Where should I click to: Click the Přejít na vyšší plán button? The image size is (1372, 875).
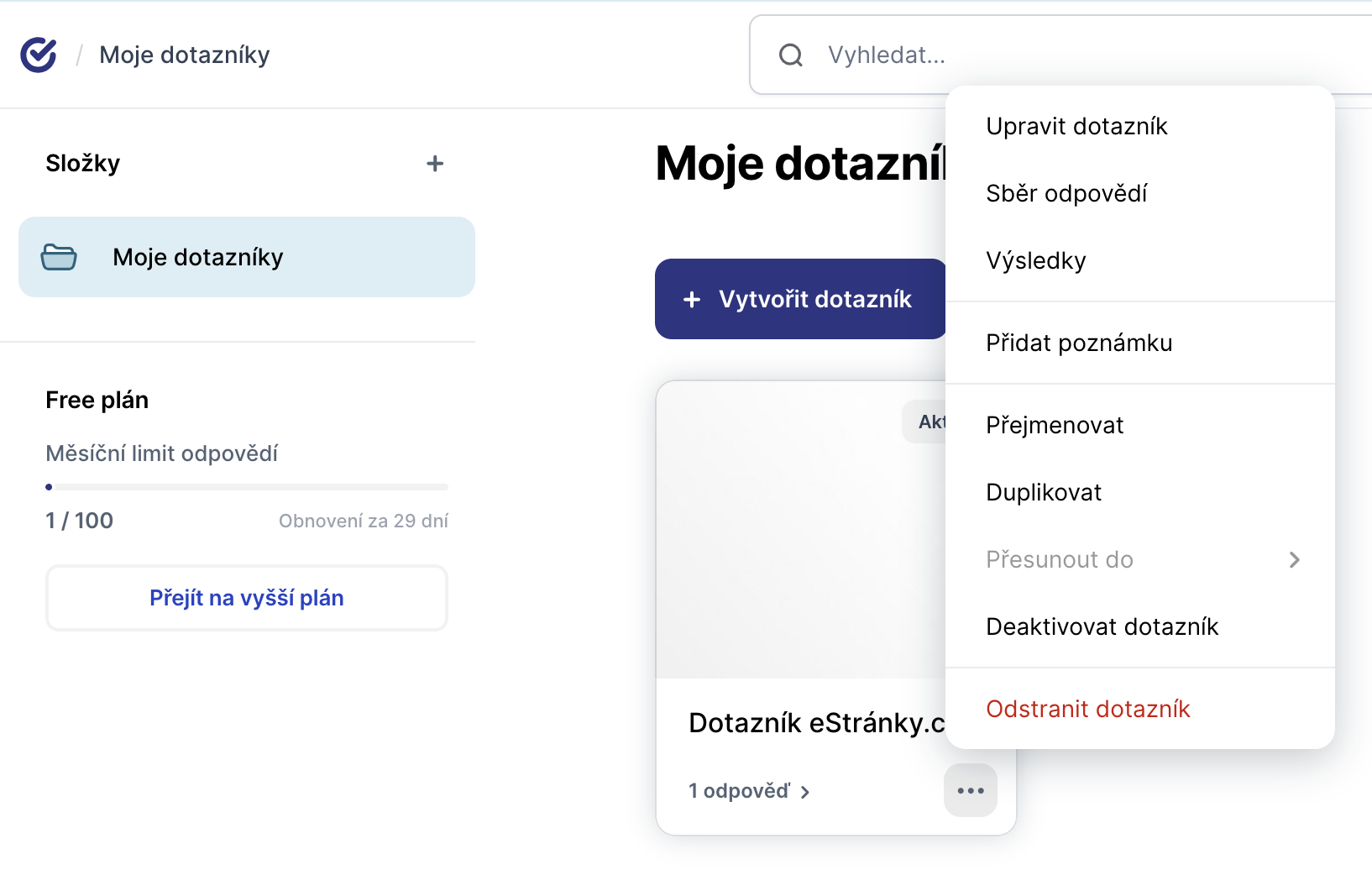pos(246,598)
